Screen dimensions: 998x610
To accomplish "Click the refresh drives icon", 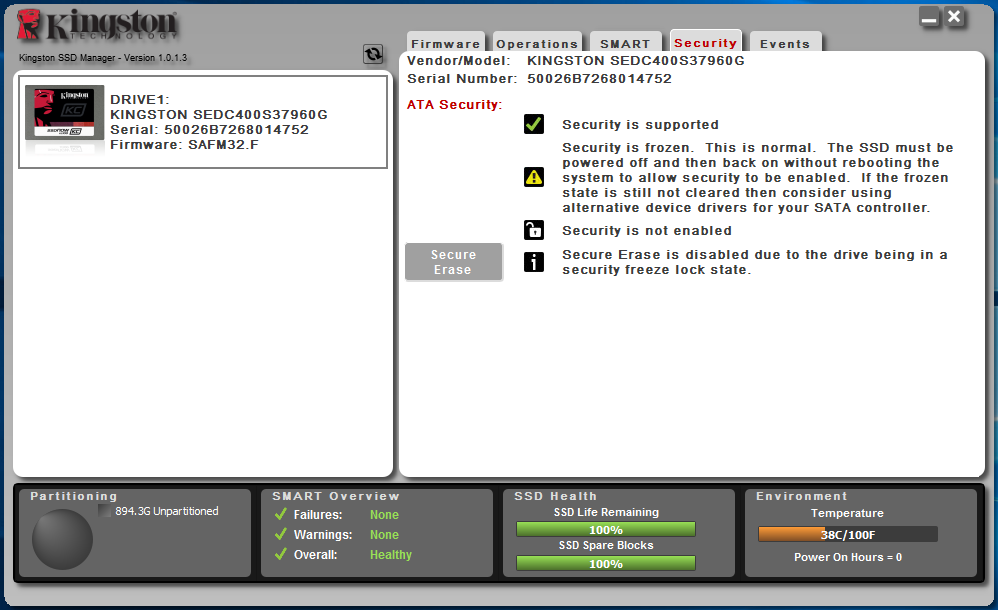I will point(373,54).
